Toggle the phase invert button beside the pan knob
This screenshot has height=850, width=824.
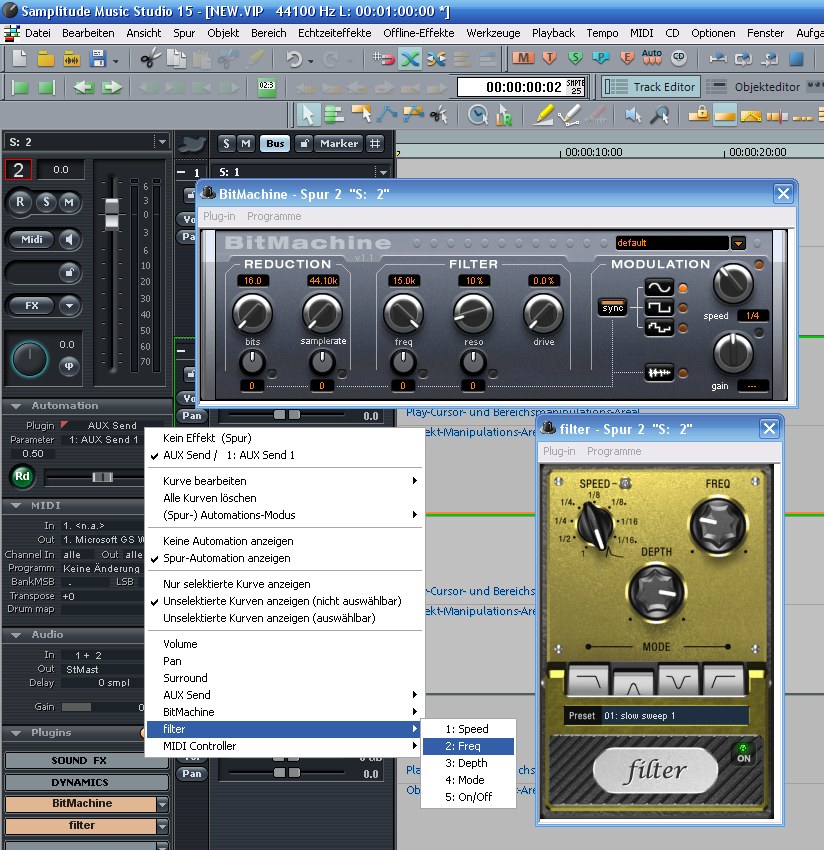click(x=69, y=366)
